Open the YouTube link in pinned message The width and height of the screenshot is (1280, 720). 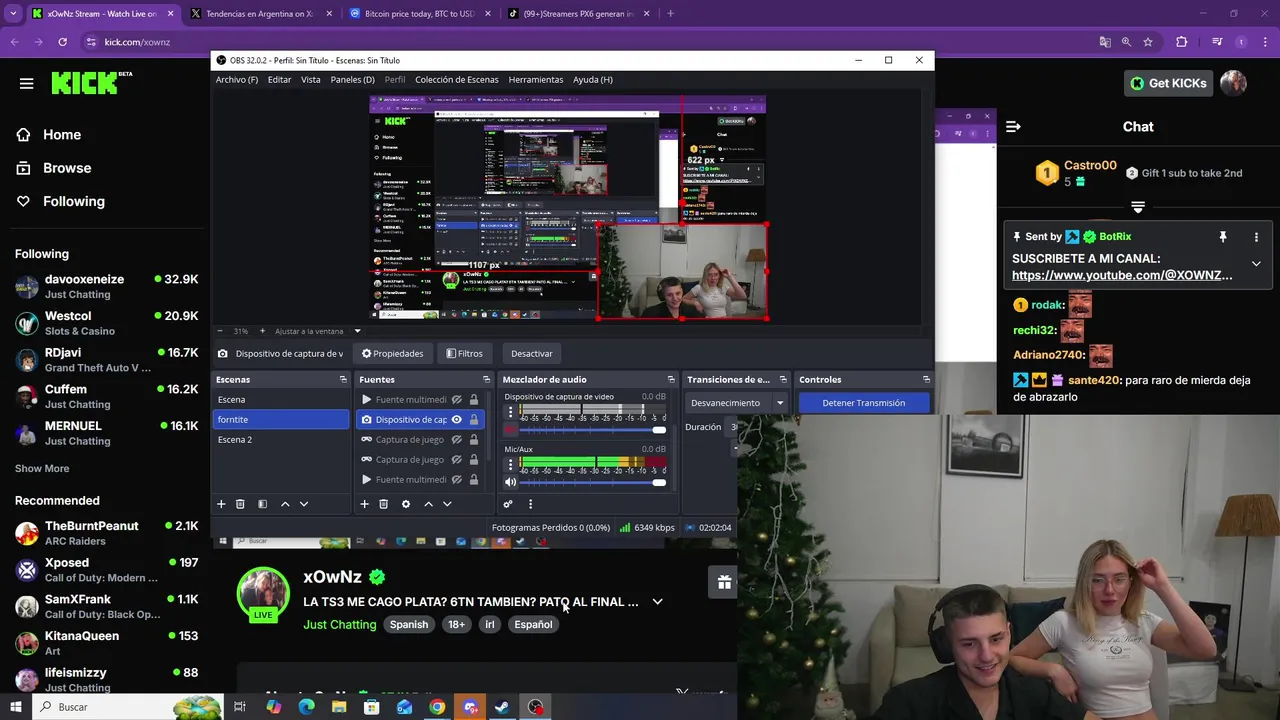(x=1122, y=275)
